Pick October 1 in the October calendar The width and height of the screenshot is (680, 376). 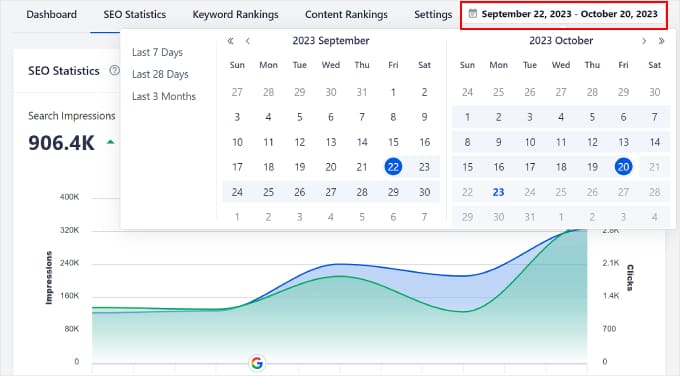point(467,117)
